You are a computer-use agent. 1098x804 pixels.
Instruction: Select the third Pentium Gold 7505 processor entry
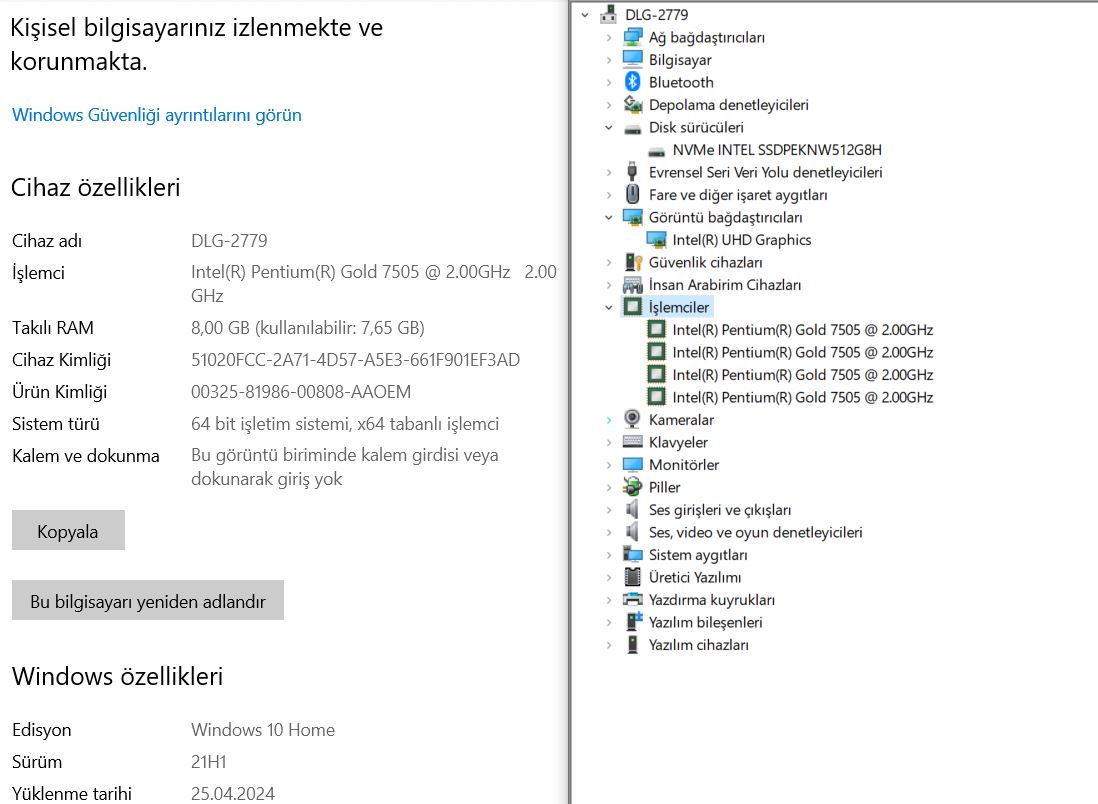[802, 375]
